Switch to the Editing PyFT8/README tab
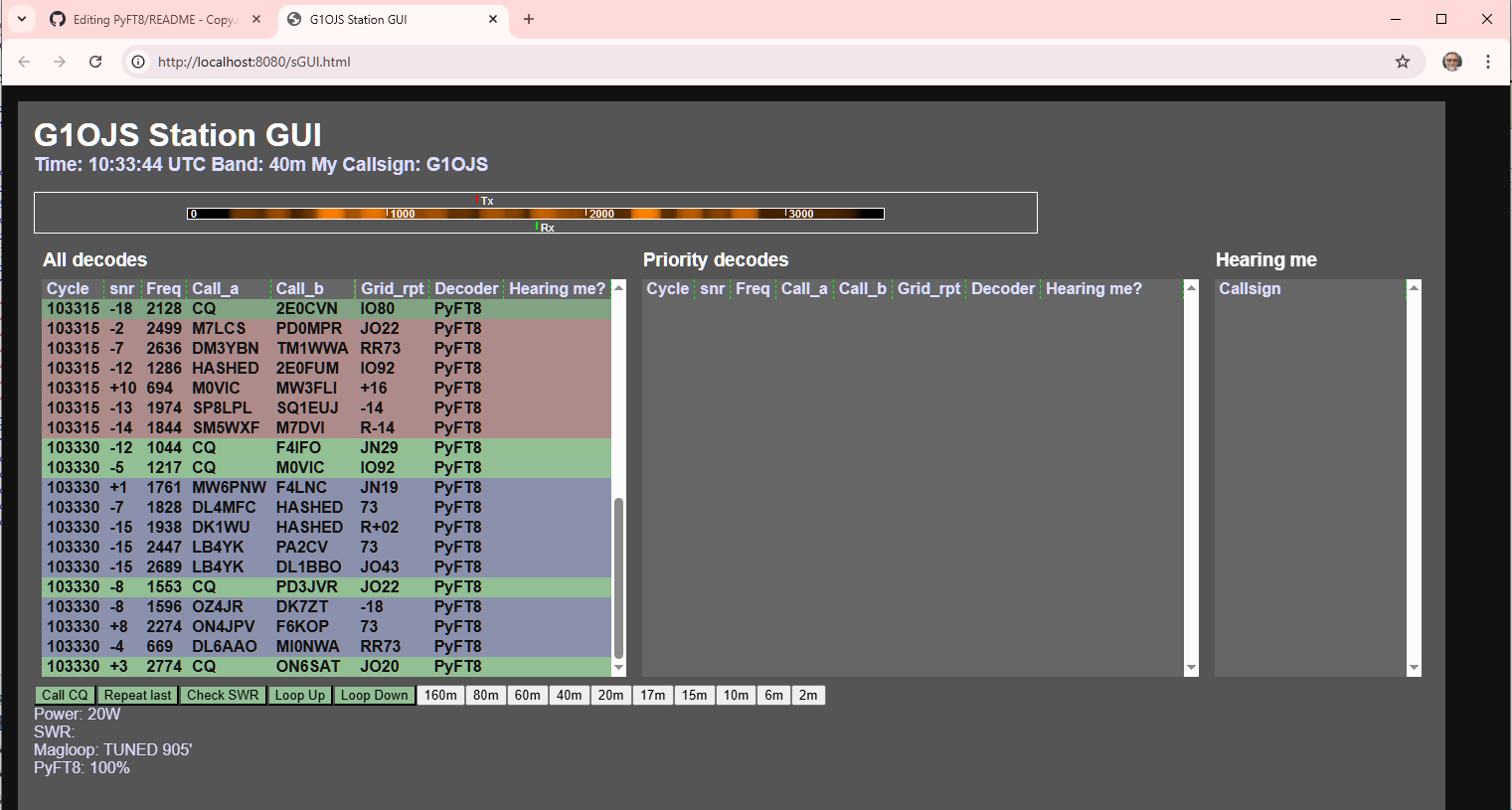Screen dimensions: 1512x810 (154, 18)
